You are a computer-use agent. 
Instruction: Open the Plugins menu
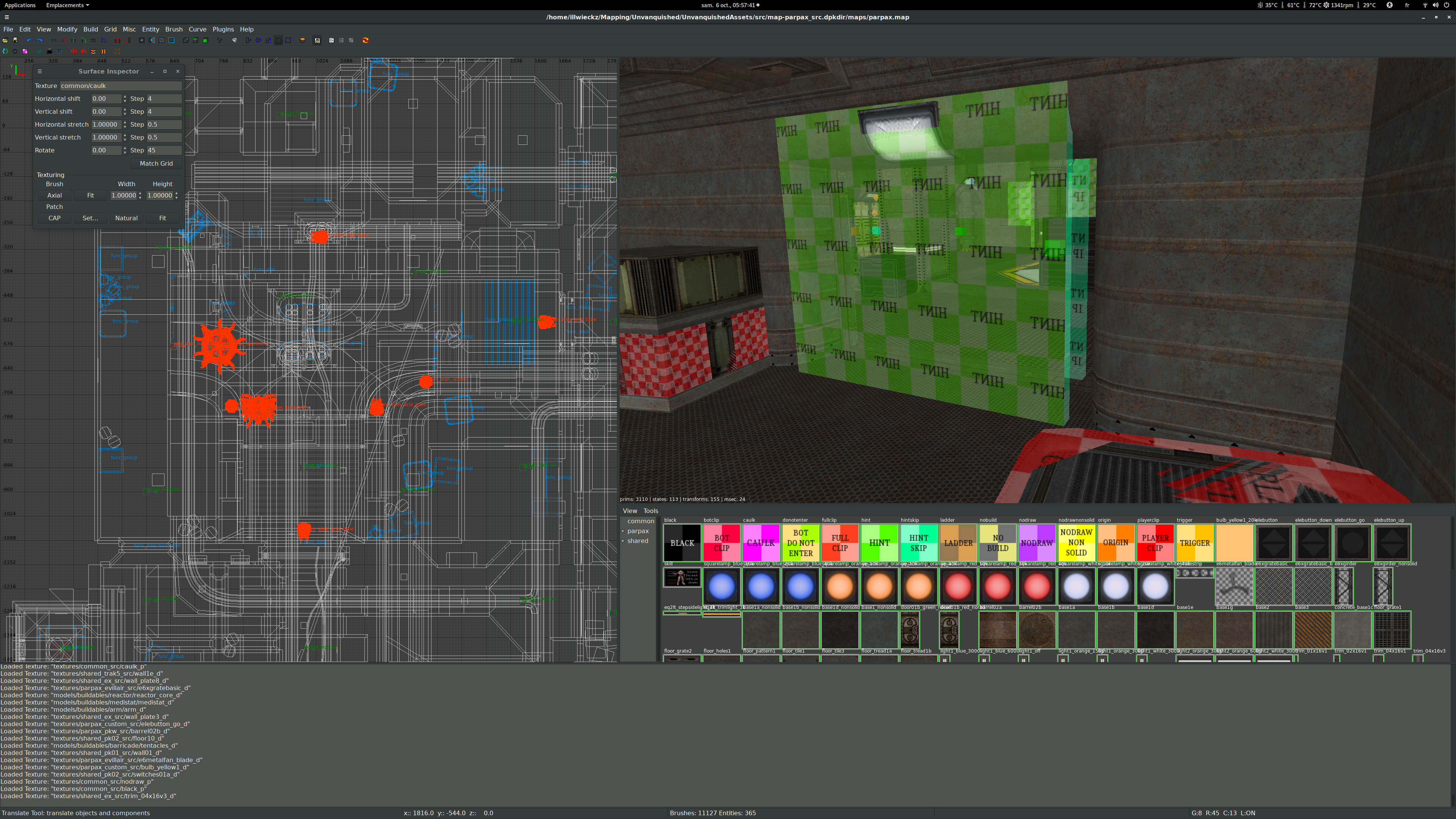[223, 30]
